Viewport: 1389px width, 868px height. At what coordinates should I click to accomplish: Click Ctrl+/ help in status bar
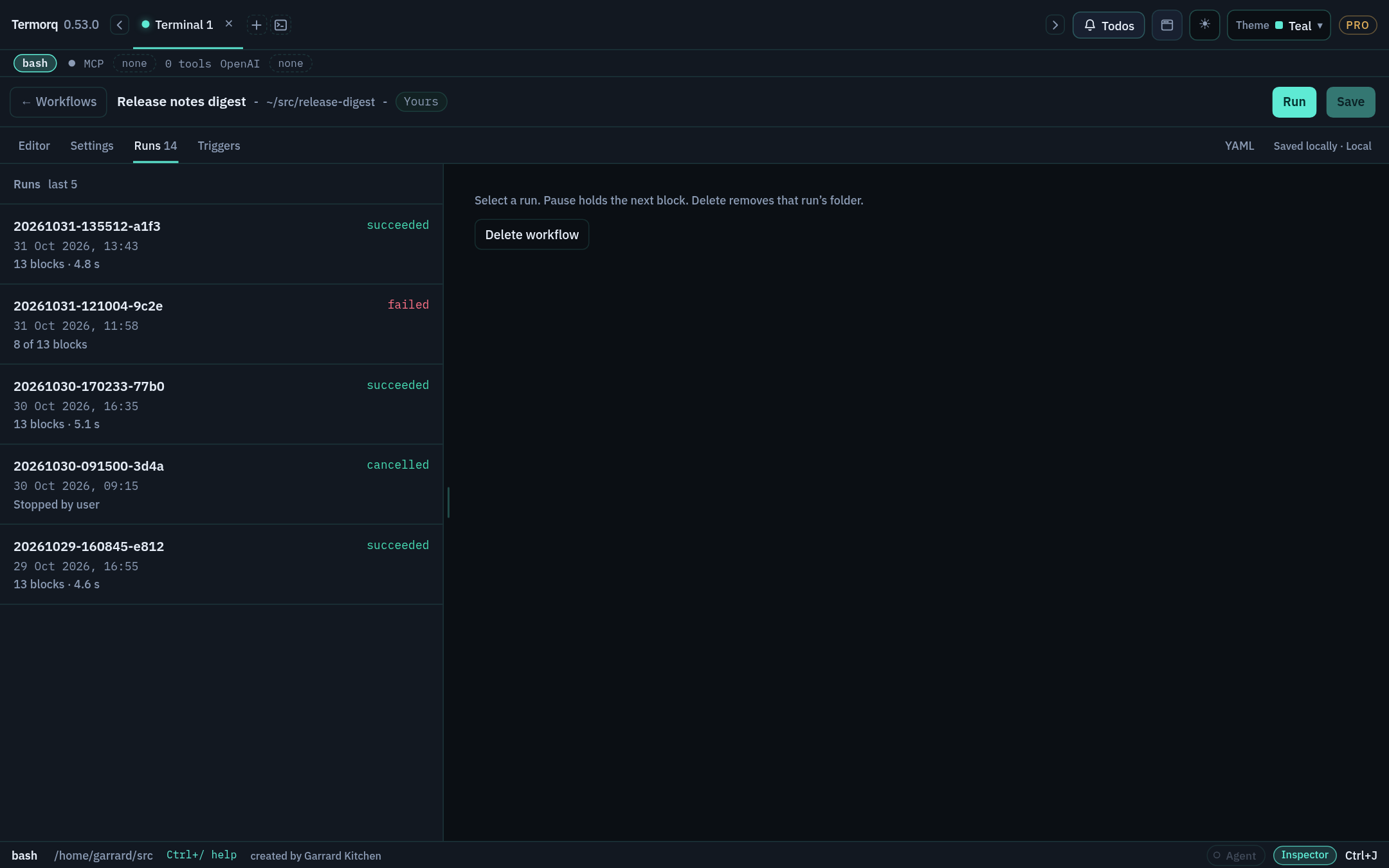(x=201, y=855)
